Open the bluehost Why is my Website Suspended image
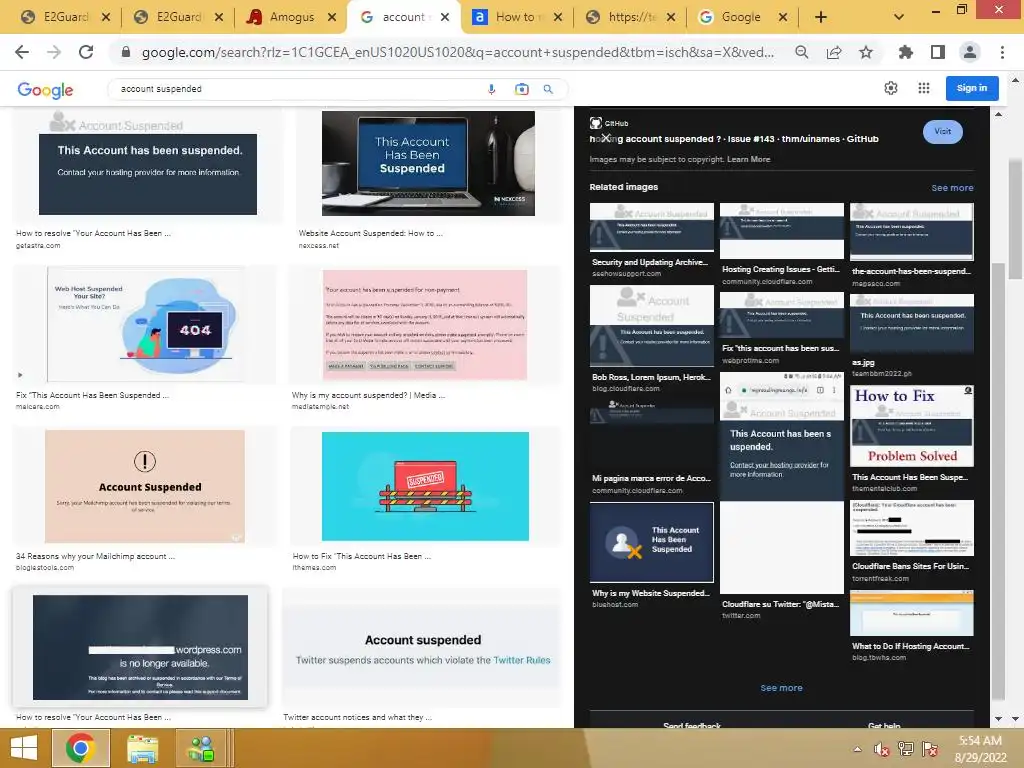1024x768 pixels. (652, 542)
